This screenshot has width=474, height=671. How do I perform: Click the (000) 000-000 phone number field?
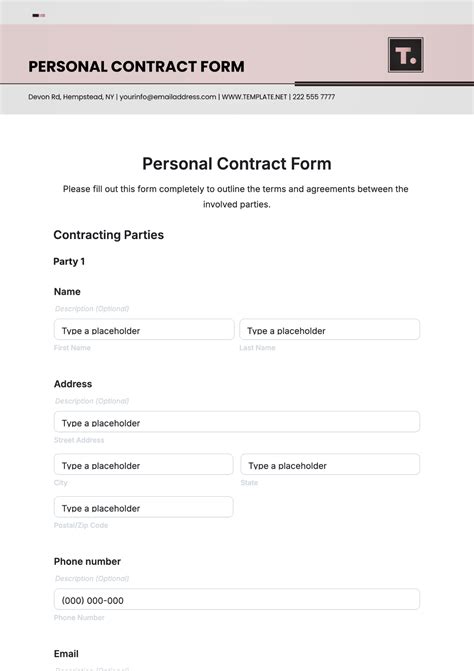coord(237,600)
